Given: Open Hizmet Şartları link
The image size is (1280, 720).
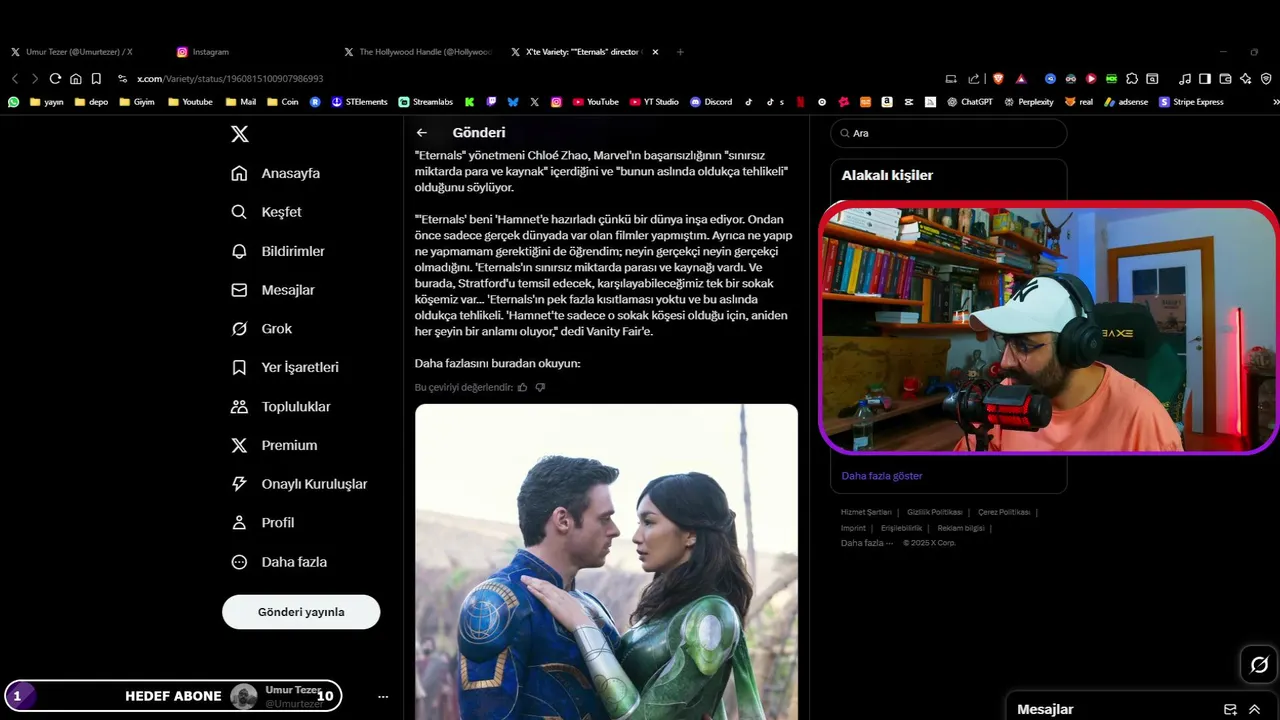Looking at the screenshot, I should [866, 512].
